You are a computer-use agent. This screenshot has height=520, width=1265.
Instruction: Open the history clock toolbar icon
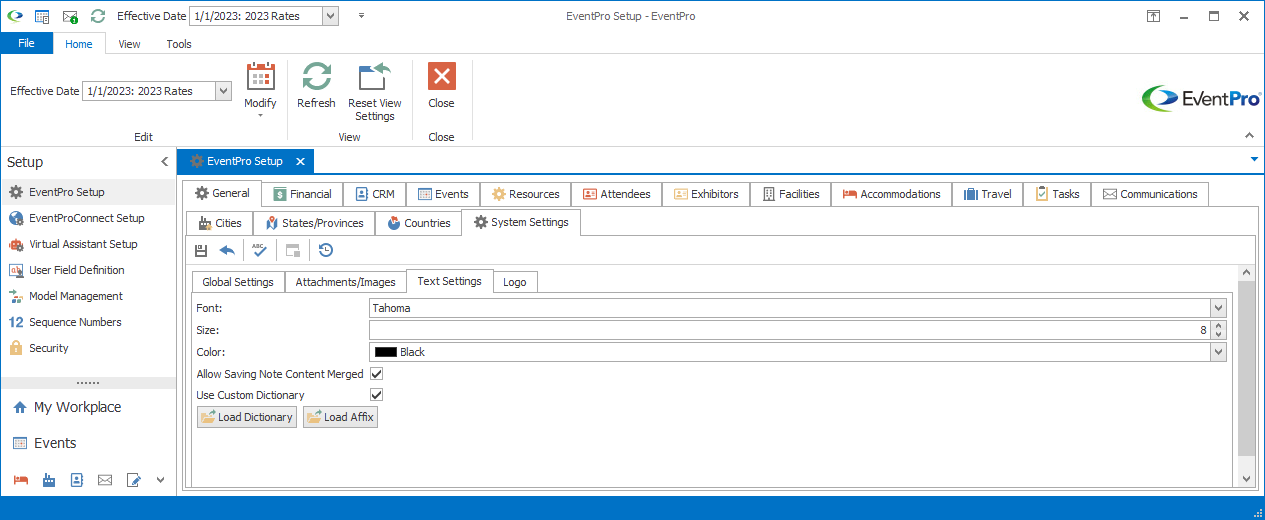click(x=326, y=250)
